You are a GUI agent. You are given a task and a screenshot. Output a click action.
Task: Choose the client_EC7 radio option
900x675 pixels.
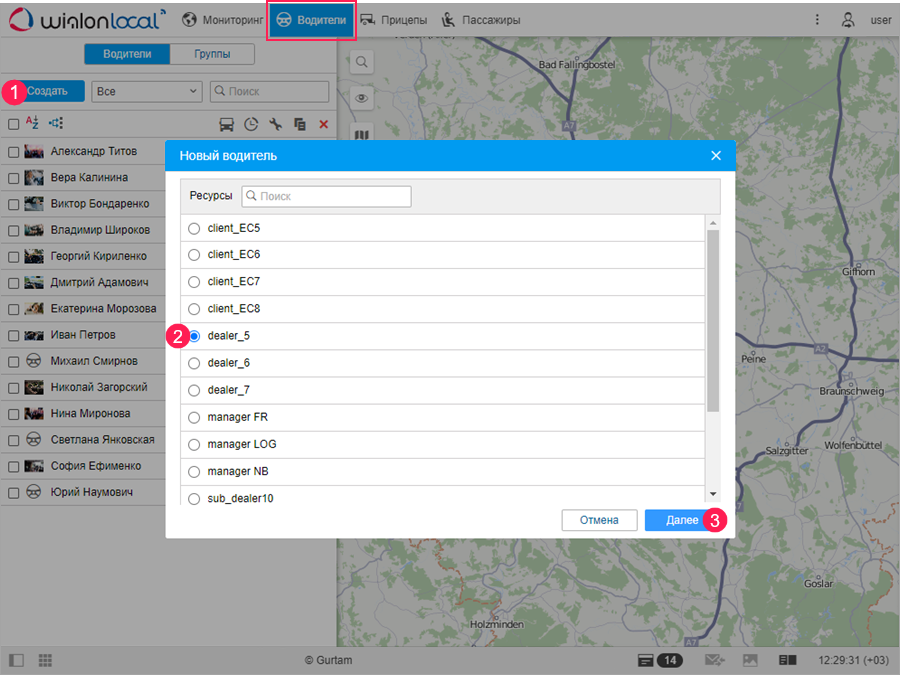click(x=194, y=282)
